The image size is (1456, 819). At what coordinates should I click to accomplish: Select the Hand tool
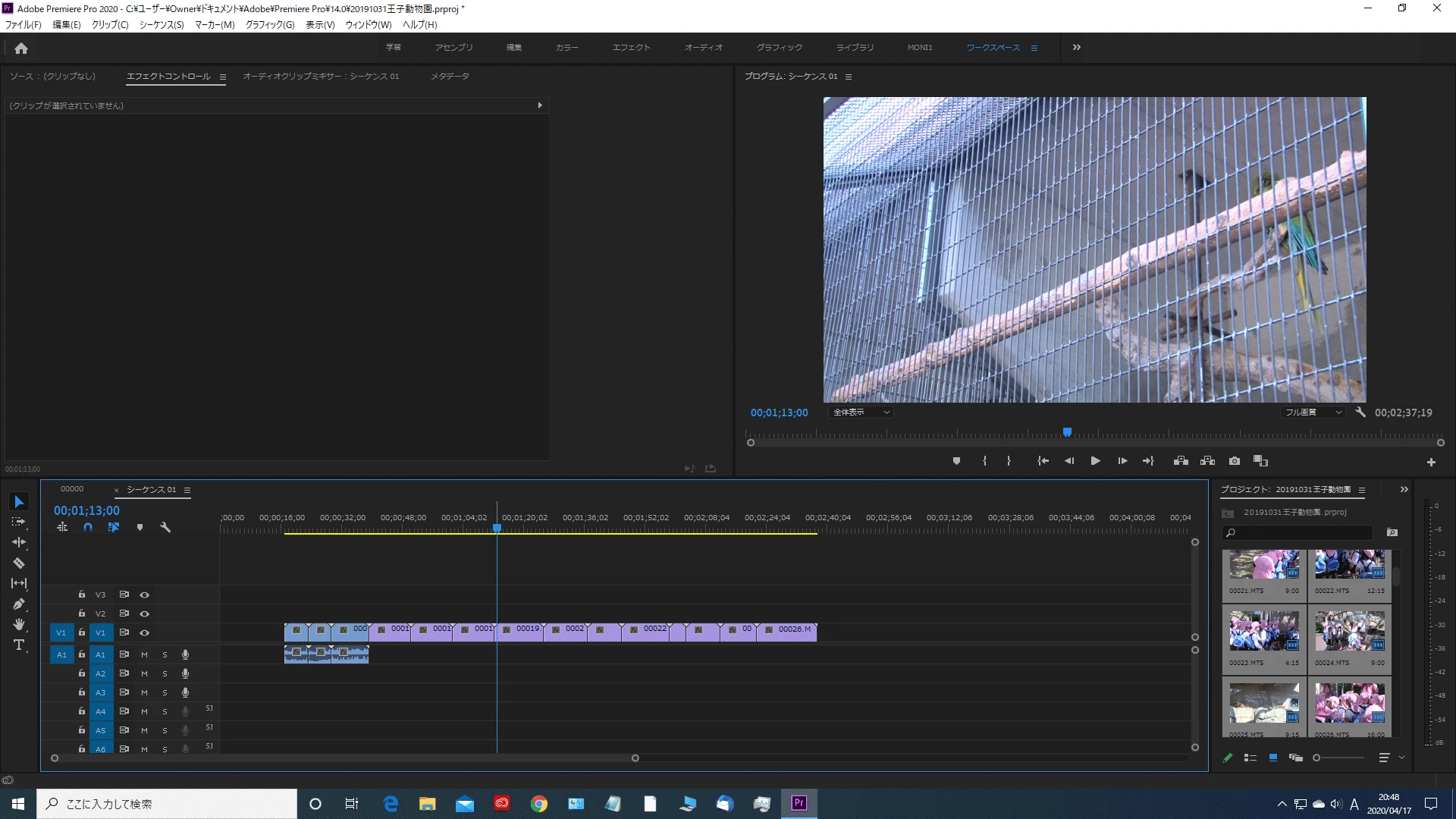point(19,625)
